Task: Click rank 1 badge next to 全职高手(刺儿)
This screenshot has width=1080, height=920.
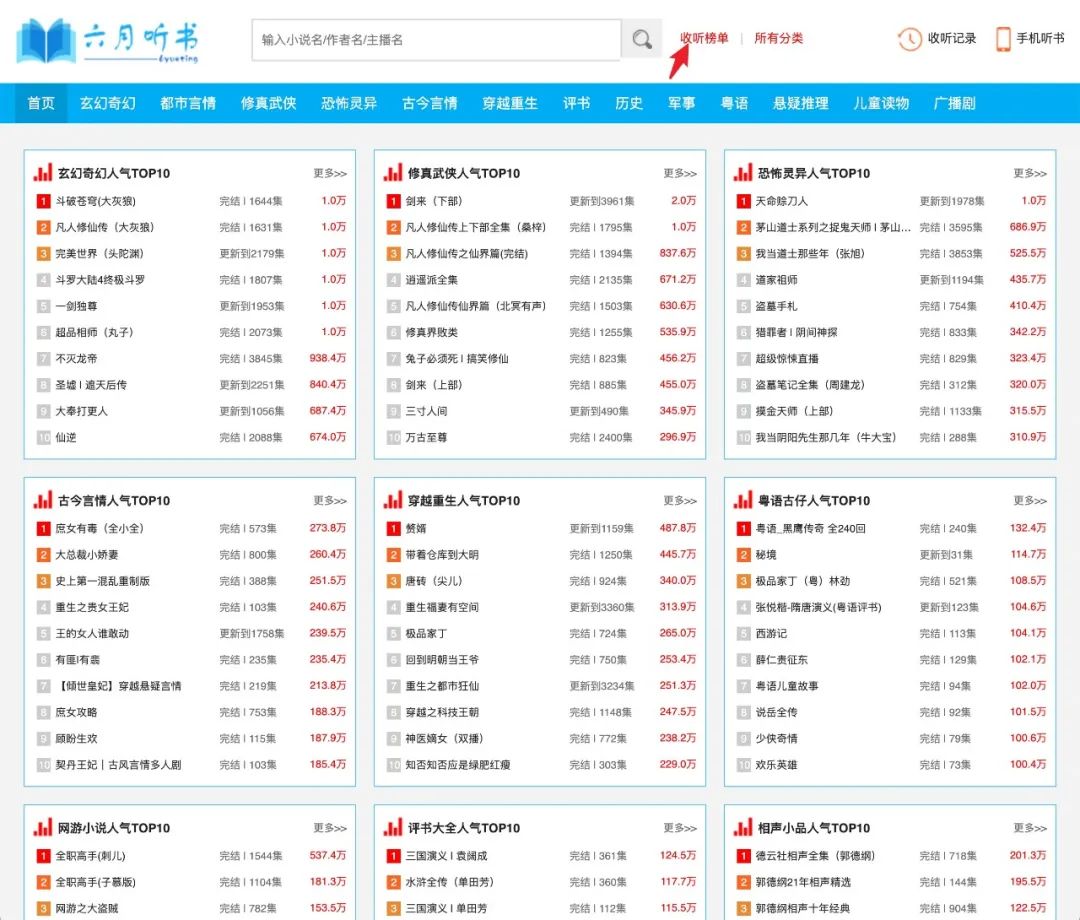Action: (43, 856)
